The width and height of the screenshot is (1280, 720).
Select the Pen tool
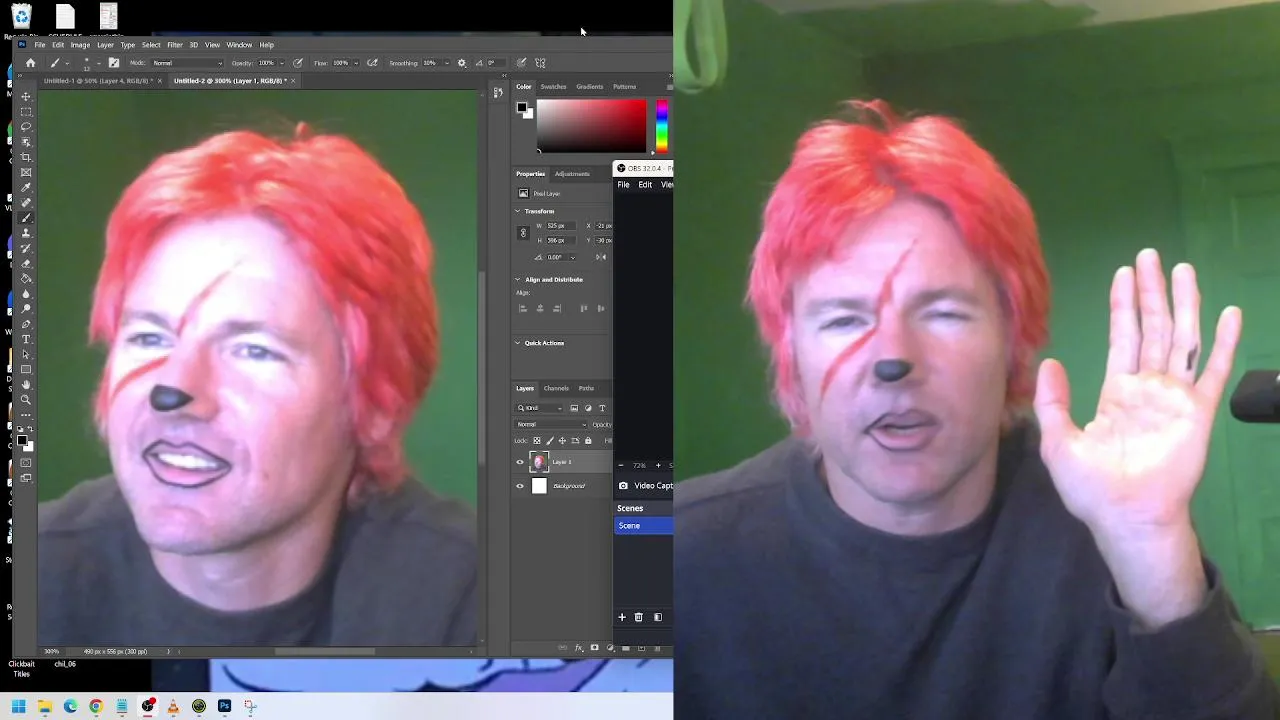tap(26, 324)
